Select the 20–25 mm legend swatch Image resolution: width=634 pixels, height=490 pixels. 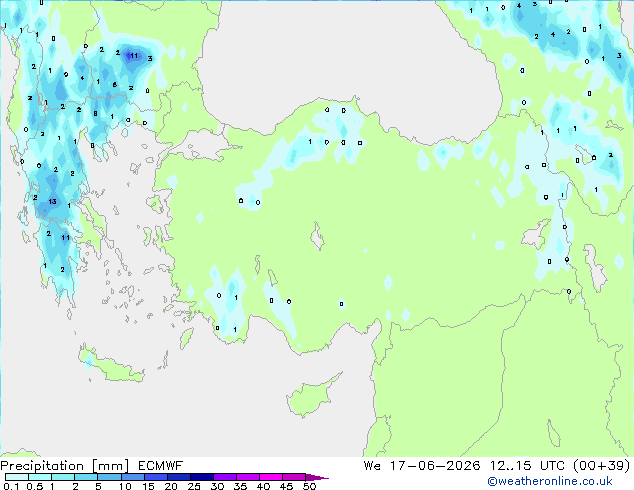(178, 477)
